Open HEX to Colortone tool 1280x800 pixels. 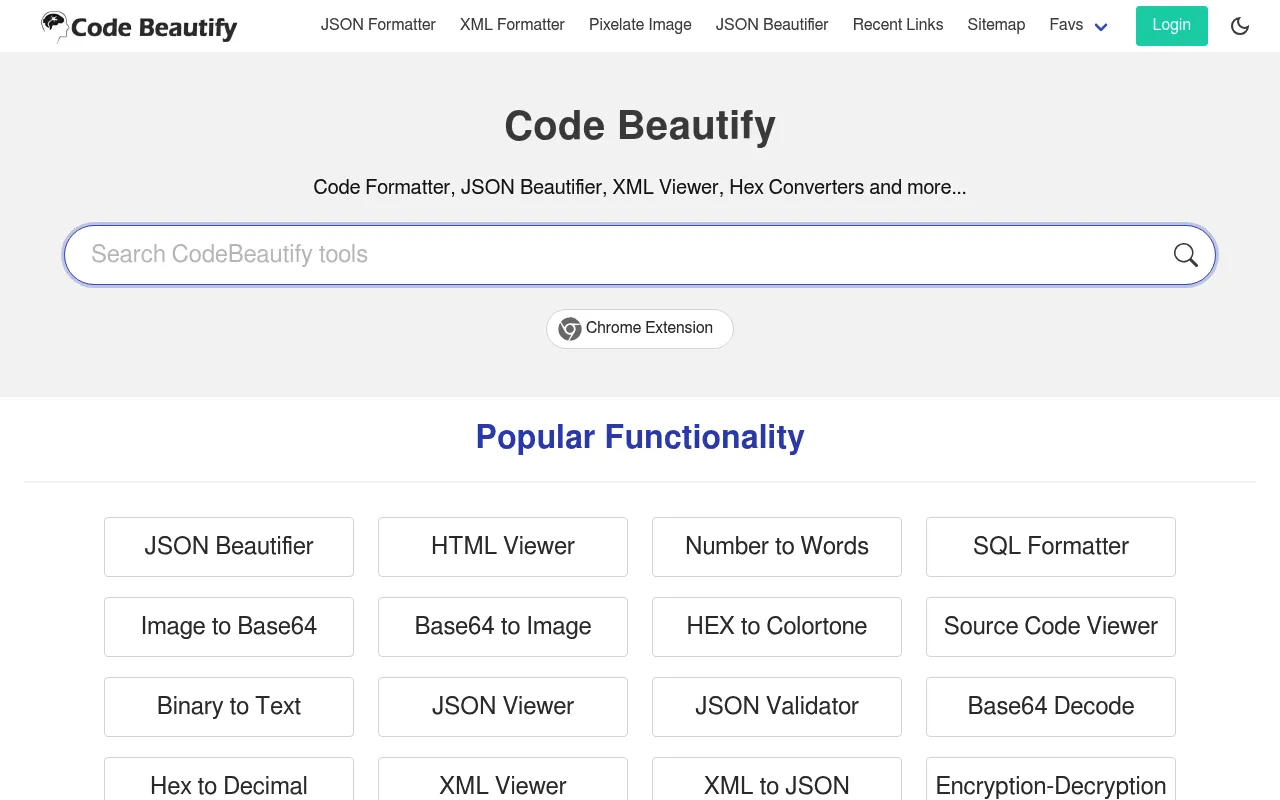pyautogui.click(x=777, y=627)
